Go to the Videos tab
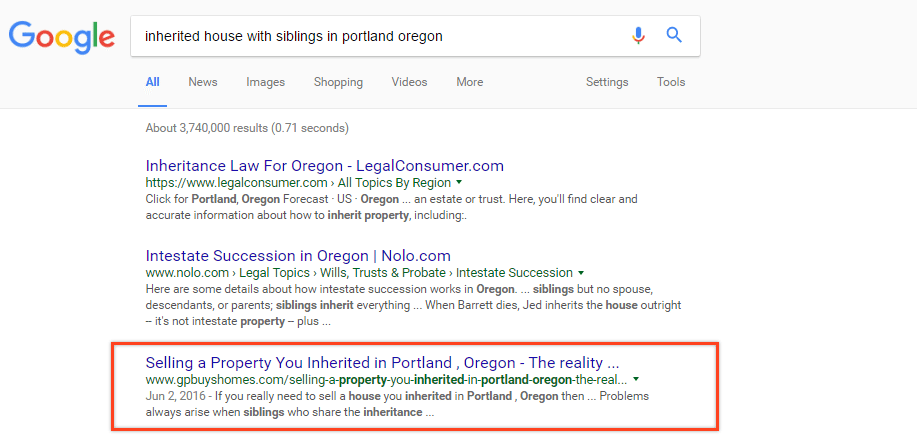917x438 pixels. [x=409, y=82]
